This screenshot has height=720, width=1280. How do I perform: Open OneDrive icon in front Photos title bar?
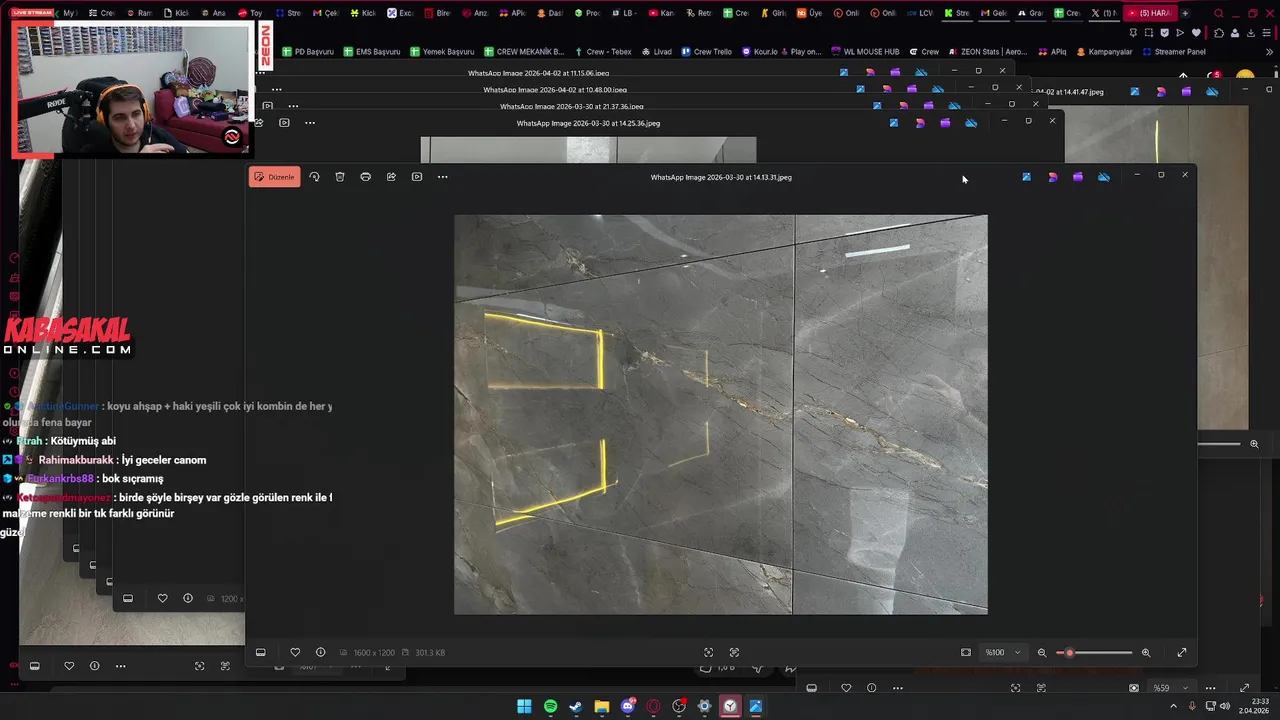pyautogui.click(x=1103, y=177)
